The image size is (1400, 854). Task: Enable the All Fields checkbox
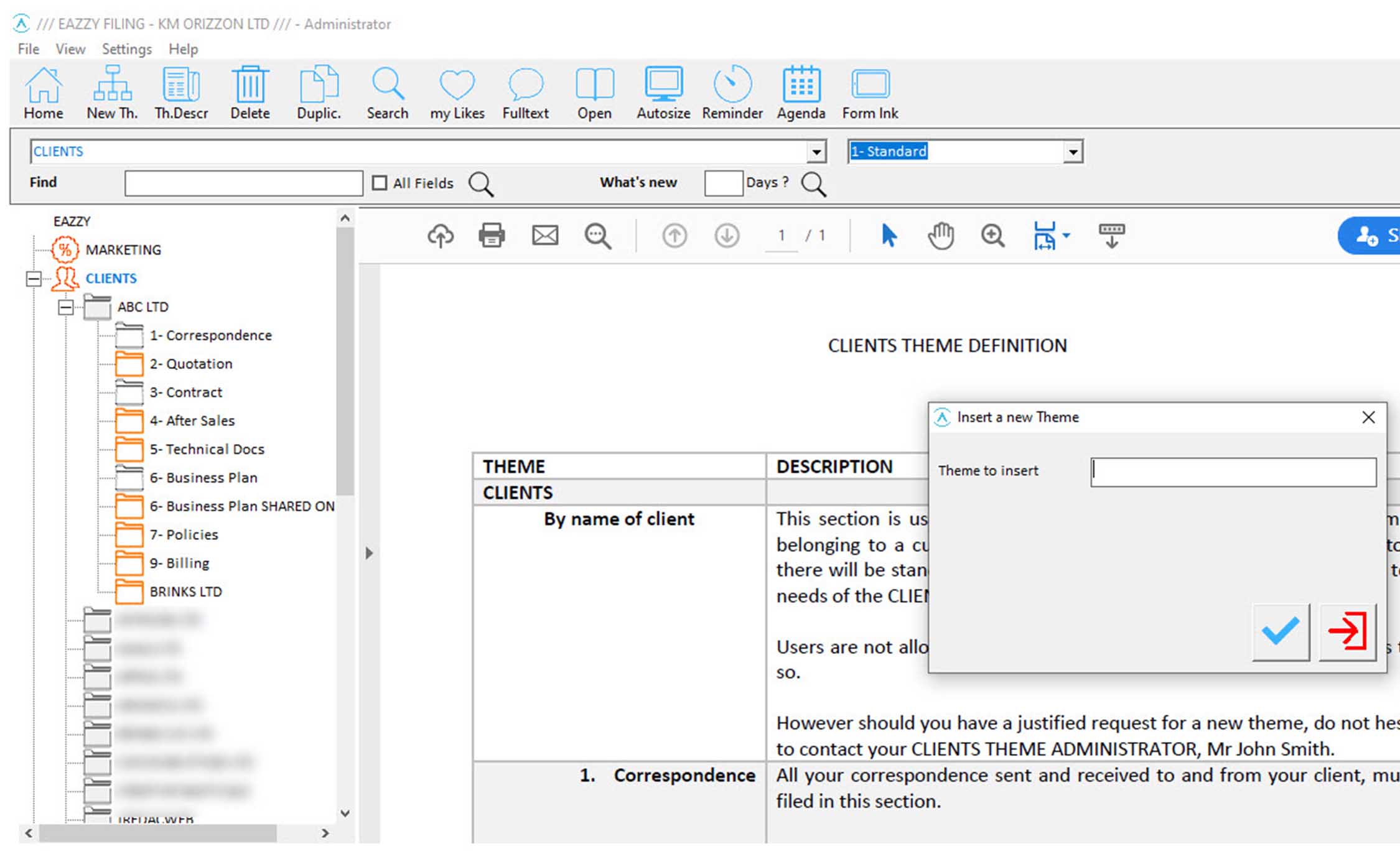click(x=380, y=183)
